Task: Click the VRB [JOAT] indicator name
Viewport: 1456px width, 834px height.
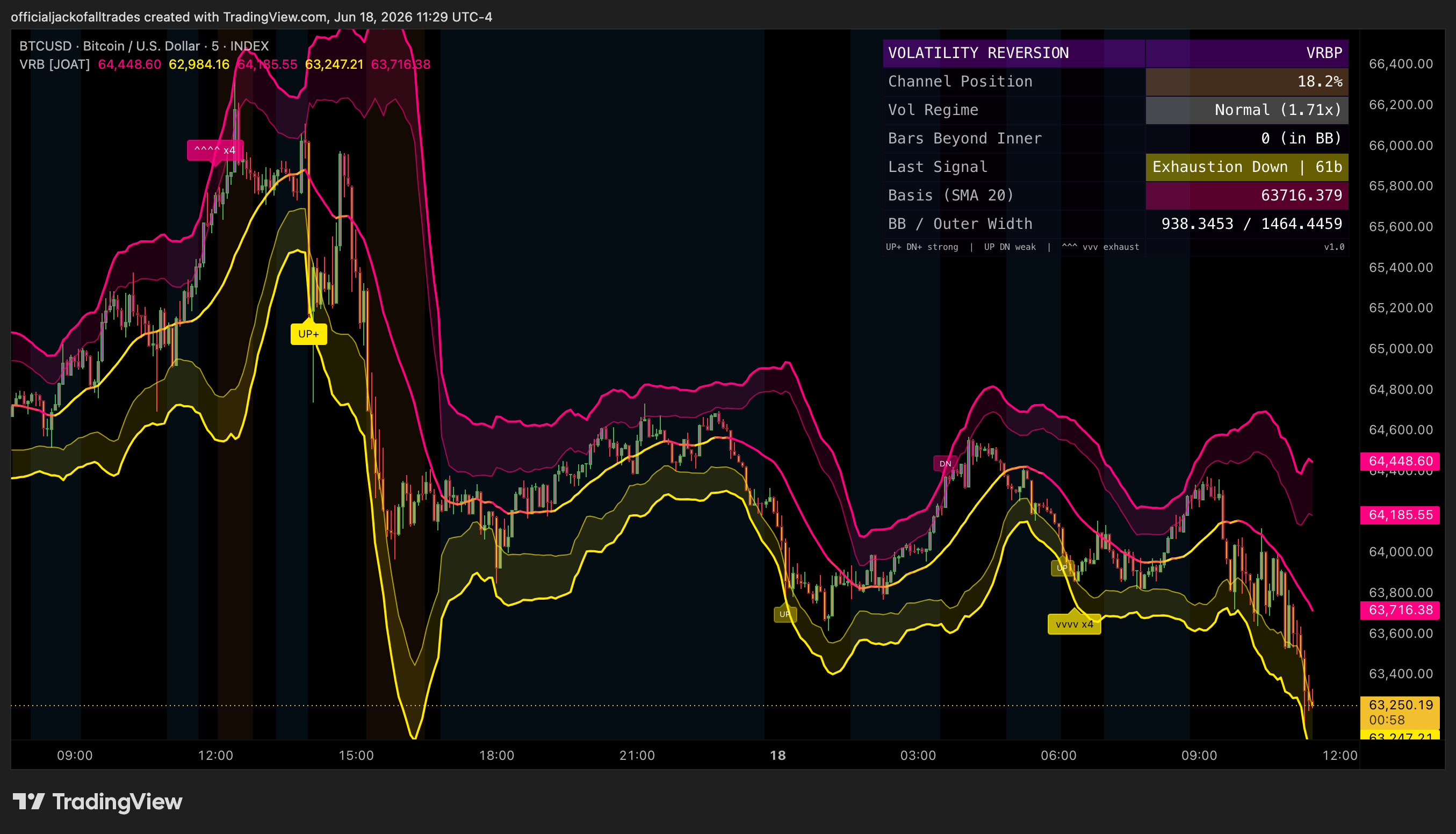Action: (54, 64)
